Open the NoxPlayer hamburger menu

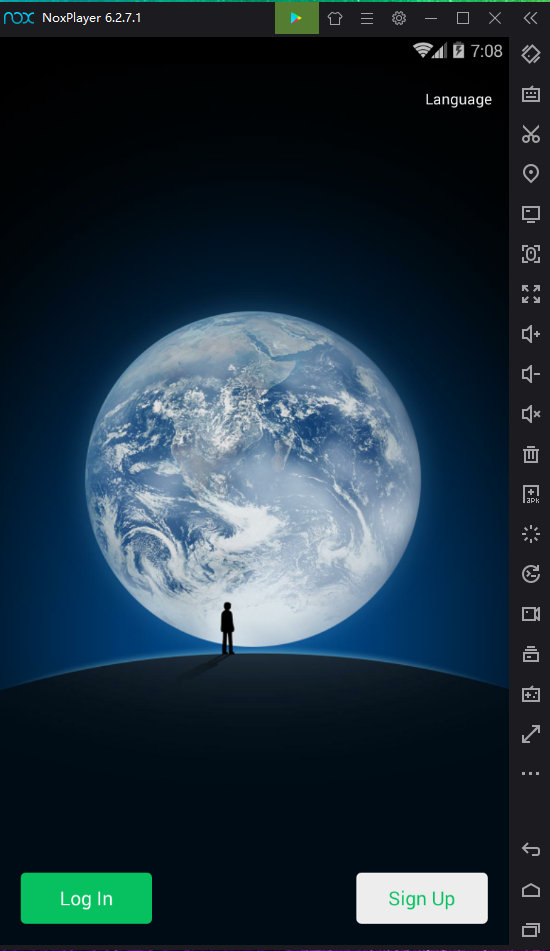pos(367,18)
